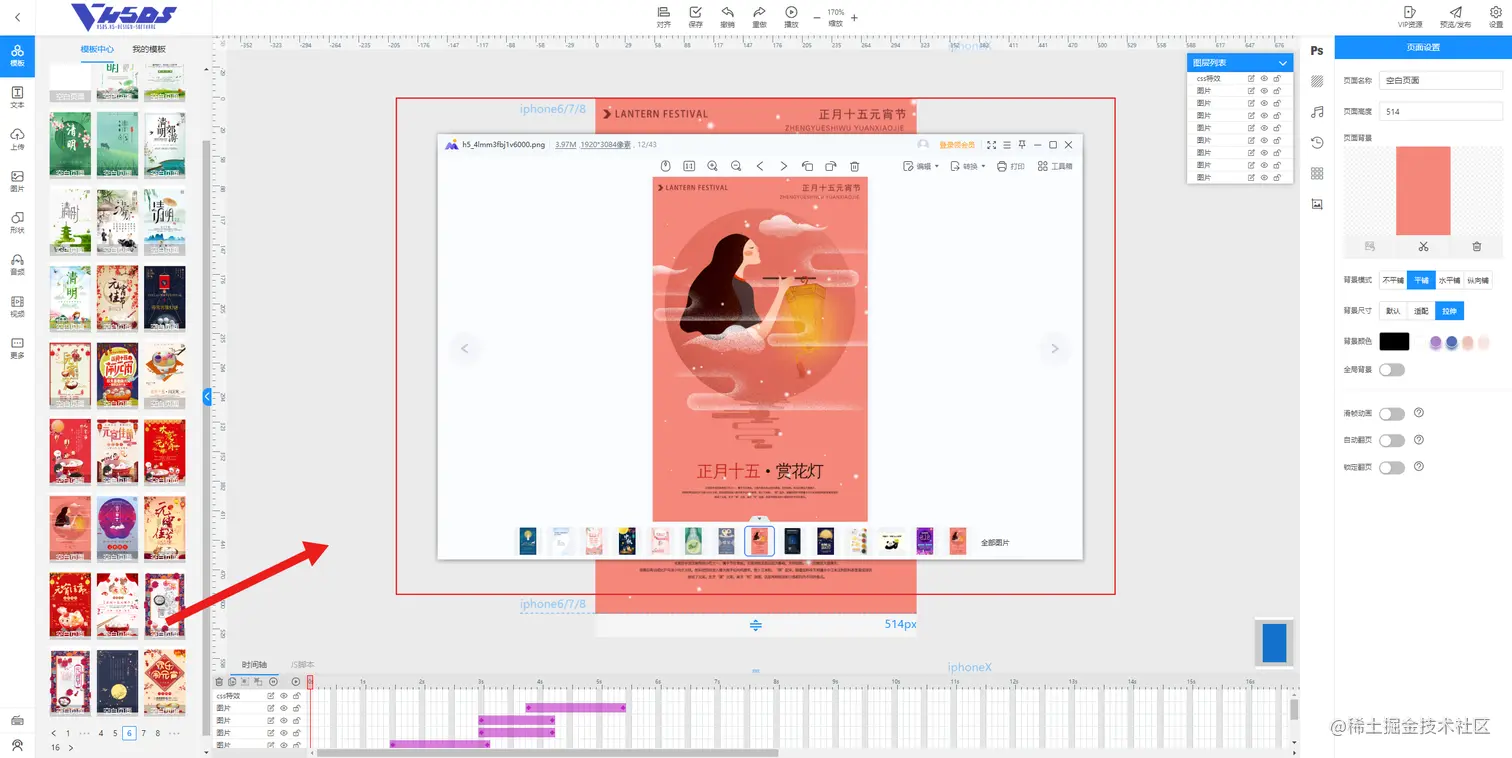Zoom in within the image viewer window
This screenshot has width=1512, height=758.
(713, 166)
